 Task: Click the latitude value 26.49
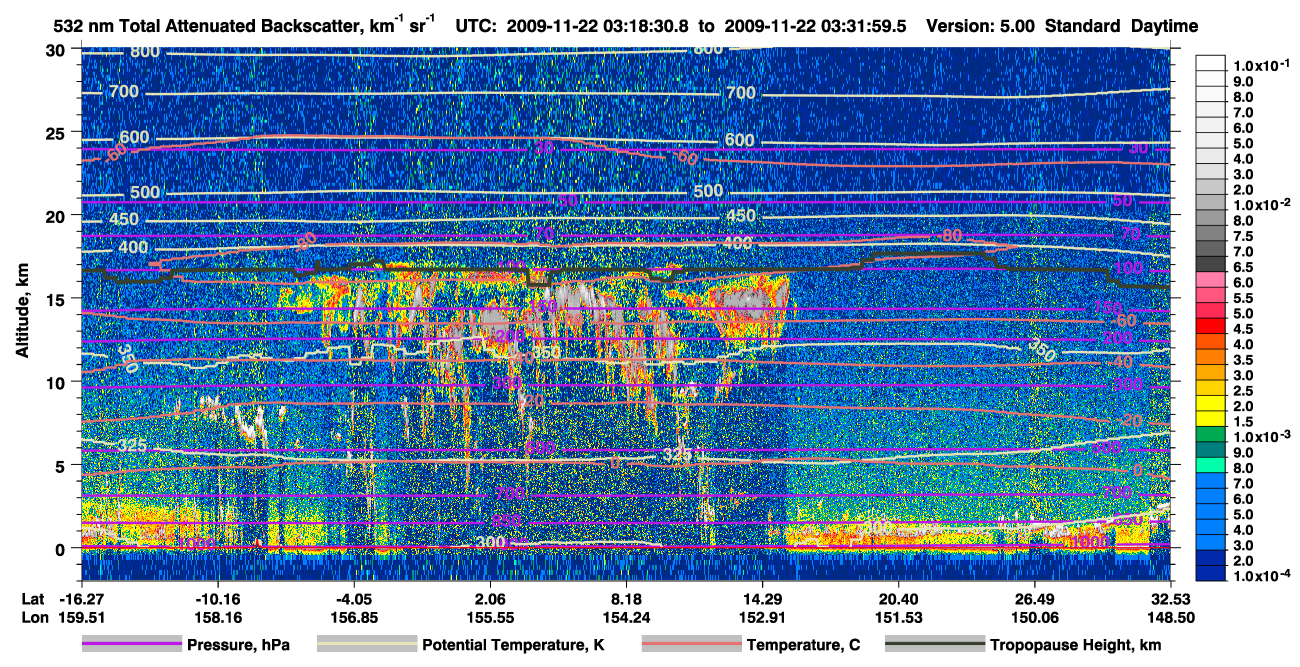pos(1035,598)
